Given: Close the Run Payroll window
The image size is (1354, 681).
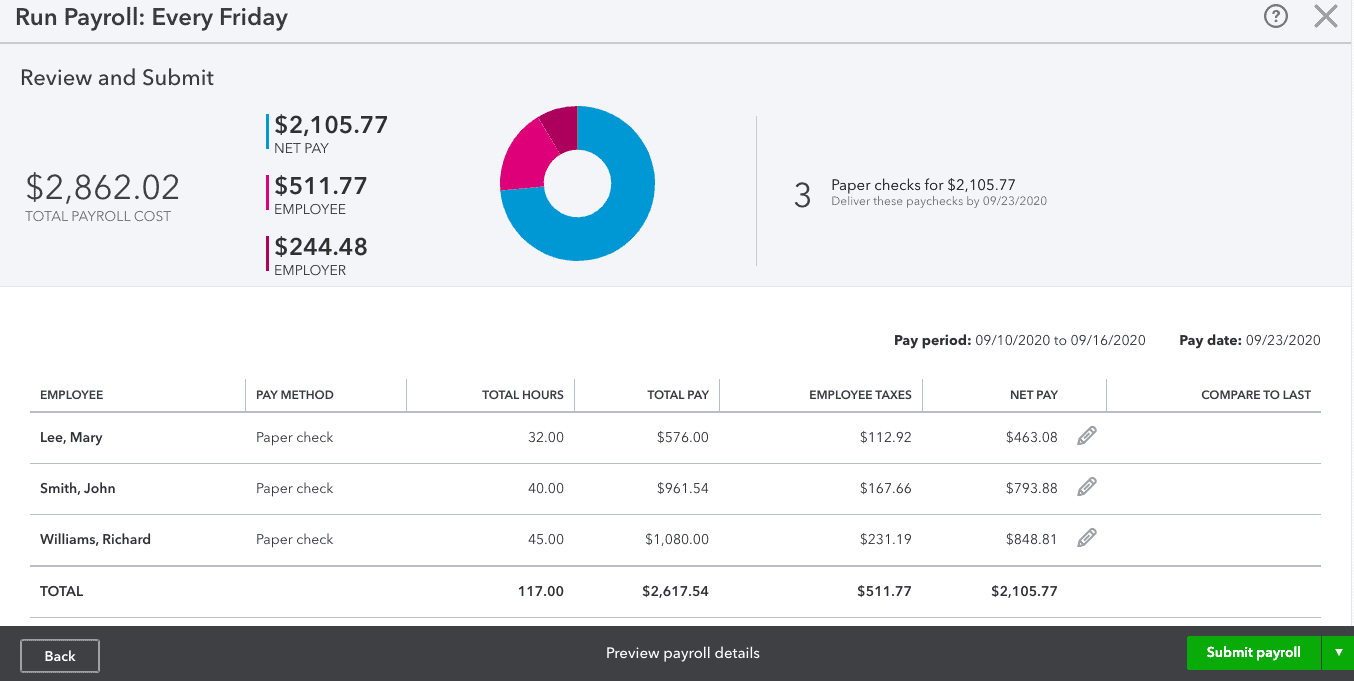Looking at the screenshot, I should (1326, 16).
